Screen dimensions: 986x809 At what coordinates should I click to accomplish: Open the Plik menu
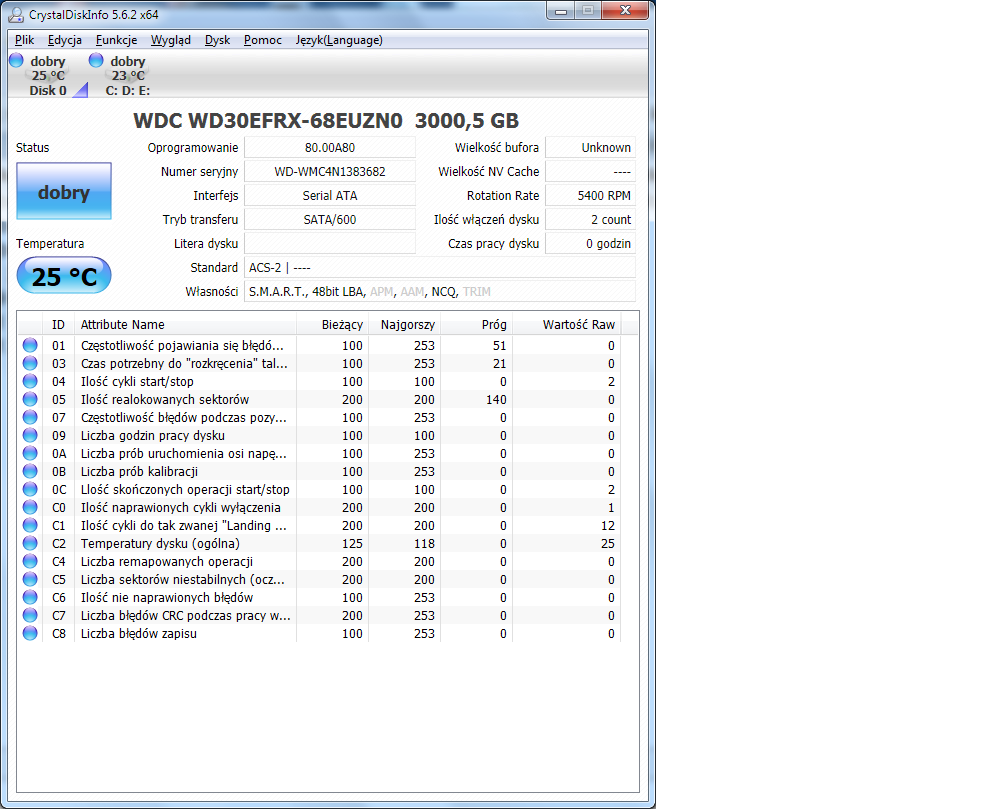click(x=25, y=40)
